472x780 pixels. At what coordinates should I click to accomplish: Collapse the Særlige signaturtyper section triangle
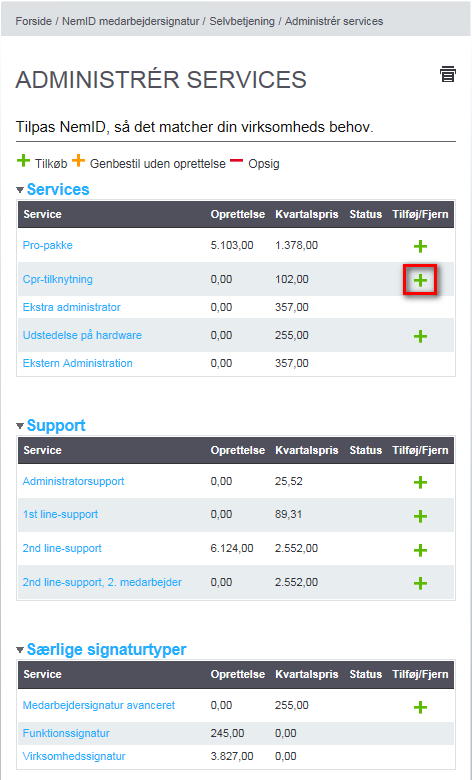(20, 650)
